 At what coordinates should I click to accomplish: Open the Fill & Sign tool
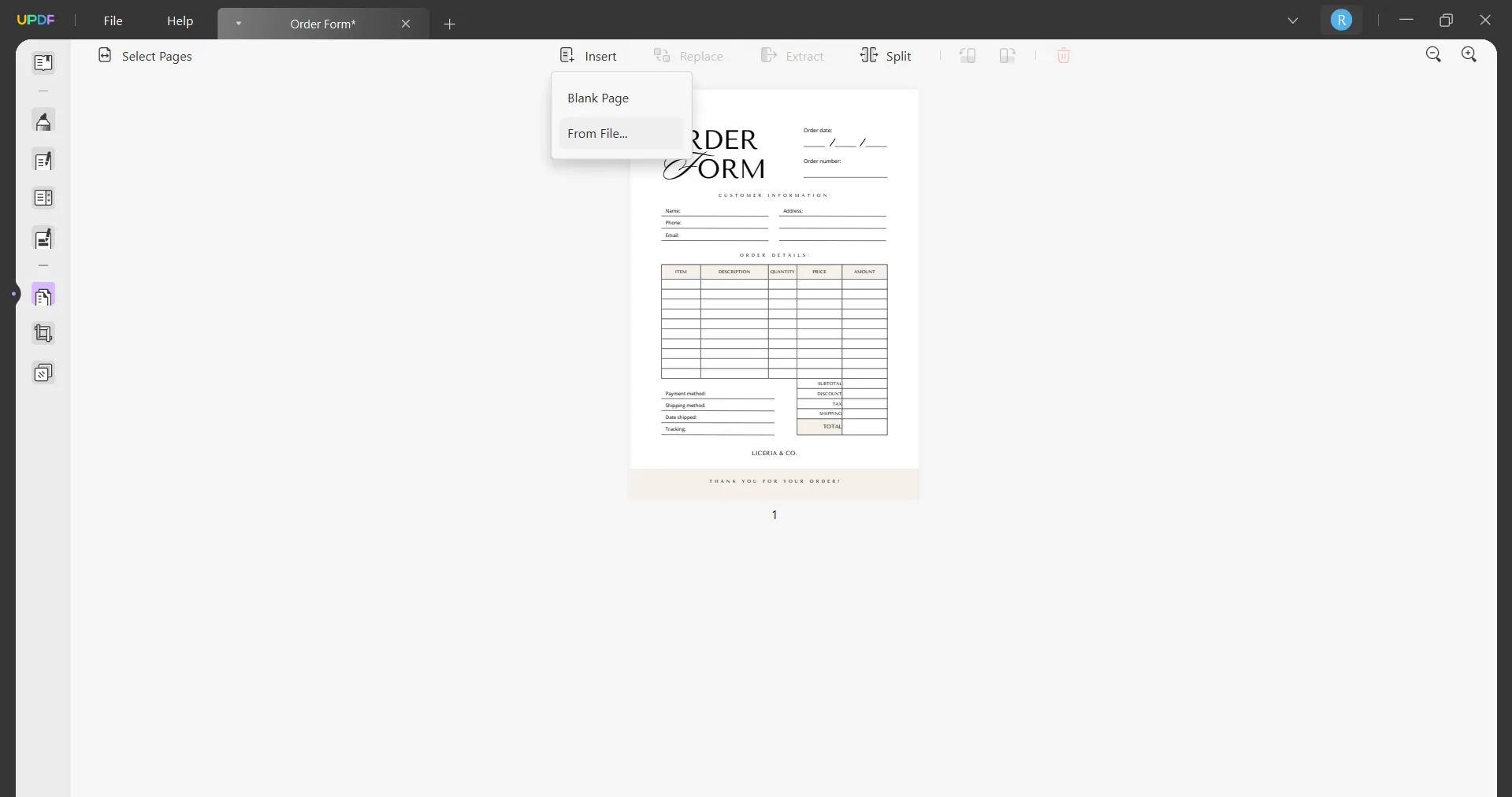43,239
